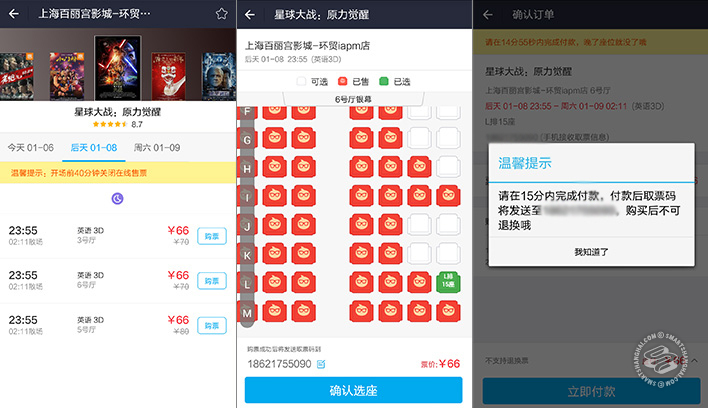Tap the edit icon beside phone number 18621755090
Image resolution: width=708 pixels, height=408 pixels.
click(x=321, y=364)
